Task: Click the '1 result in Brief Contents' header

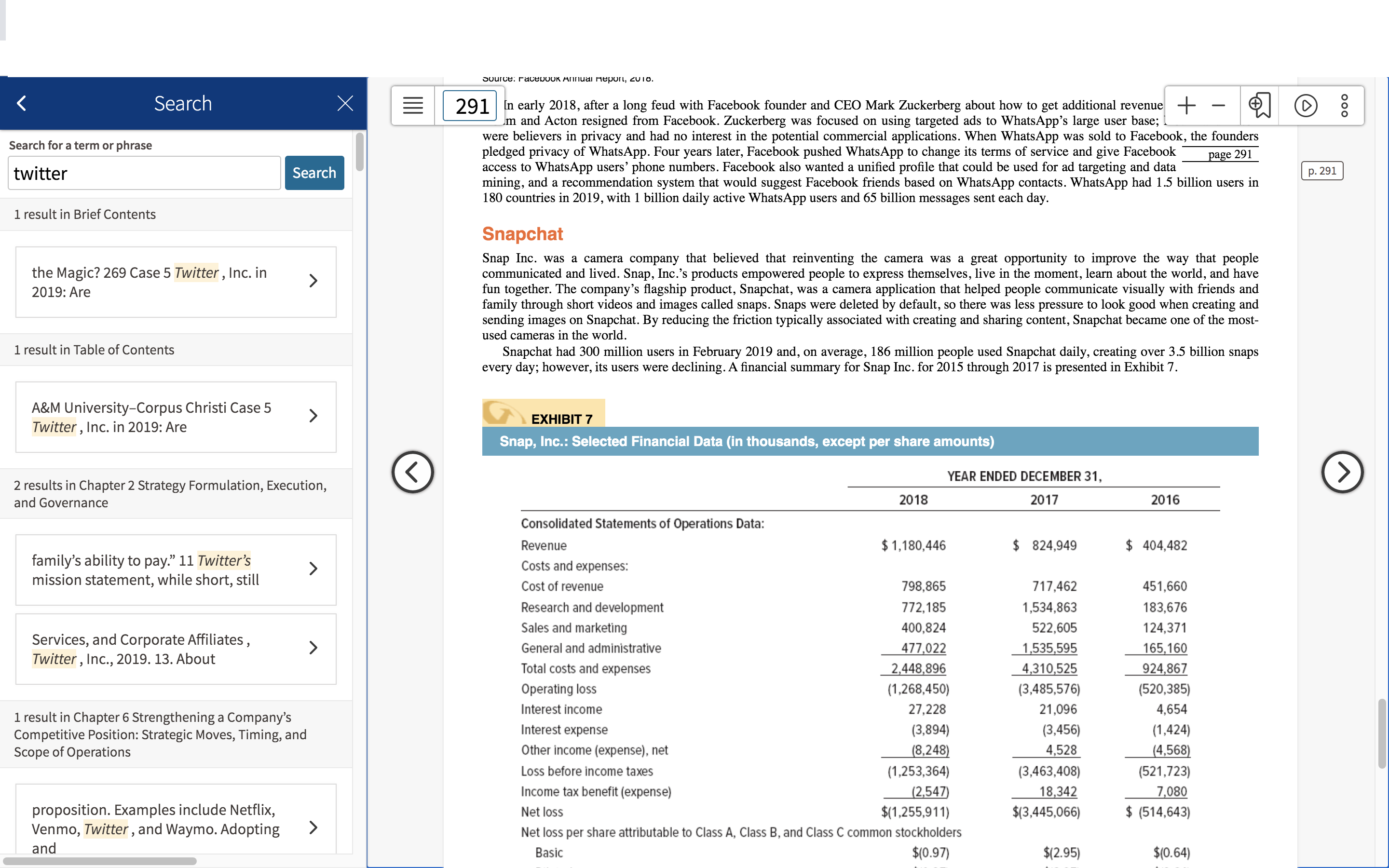Action: [85, 214]
